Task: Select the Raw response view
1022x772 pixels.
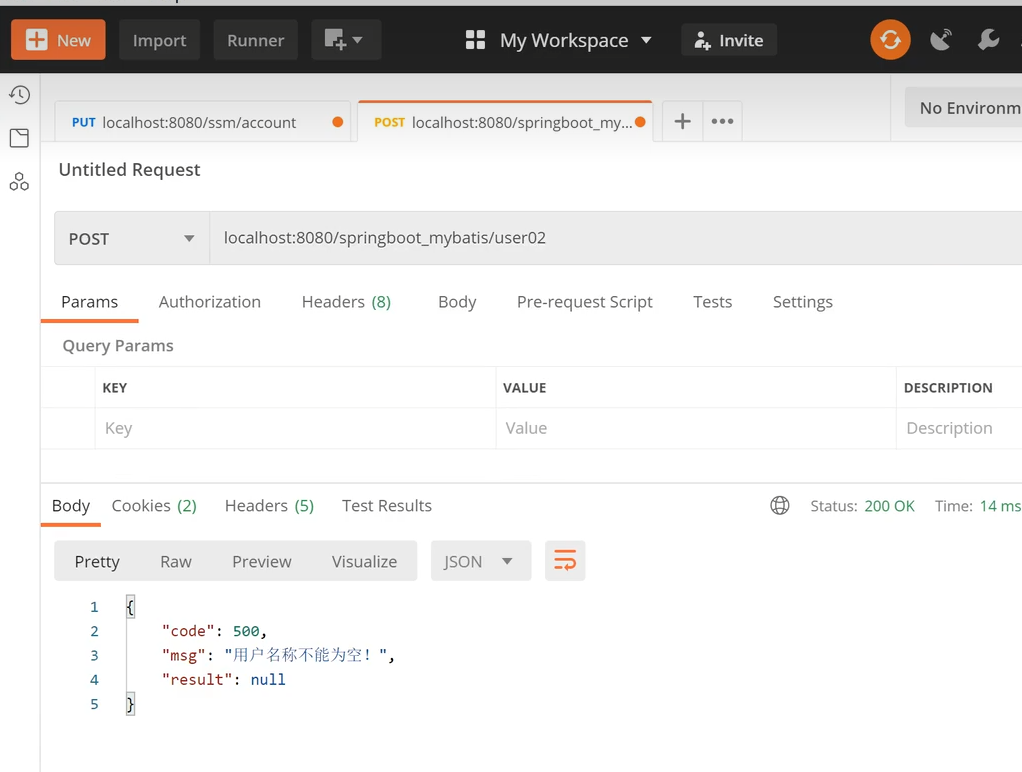Action: coord(176,561)
